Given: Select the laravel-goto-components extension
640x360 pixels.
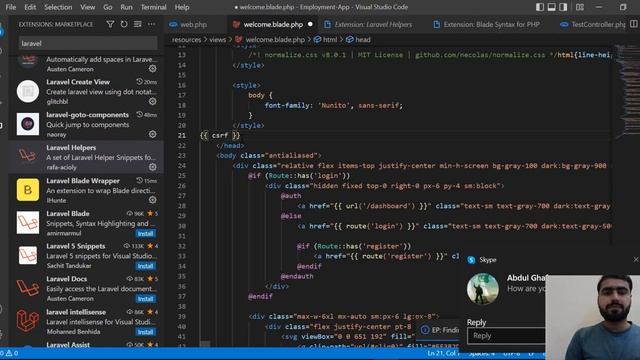Looking at the screenshot, I should [x=87, y=124].
